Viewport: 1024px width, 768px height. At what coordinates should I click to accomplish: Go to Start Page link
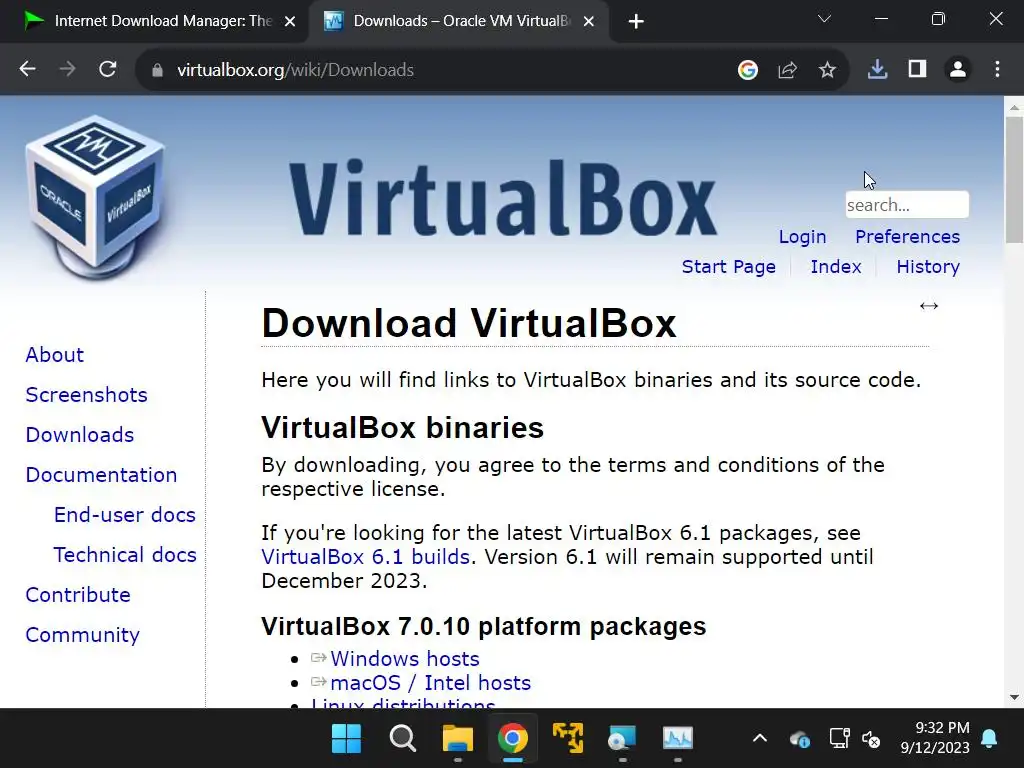coord(729,266)
